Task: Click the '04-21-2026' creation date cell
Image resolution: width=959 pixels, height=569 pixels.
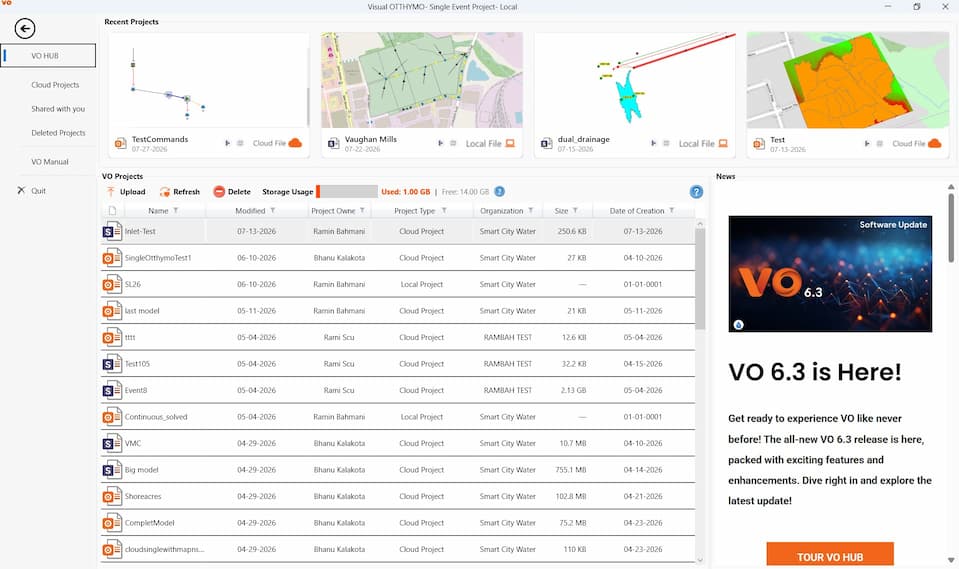Action: [x=643, y=496]
